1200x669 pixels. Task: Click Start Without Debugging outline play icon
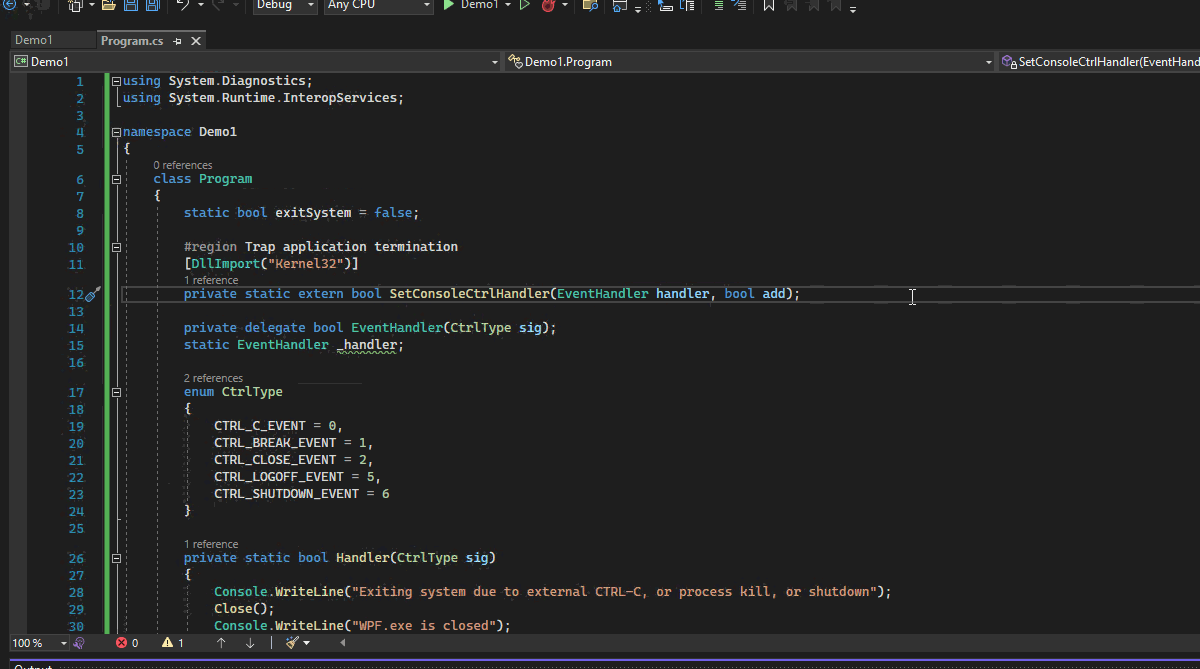(524, 5)
